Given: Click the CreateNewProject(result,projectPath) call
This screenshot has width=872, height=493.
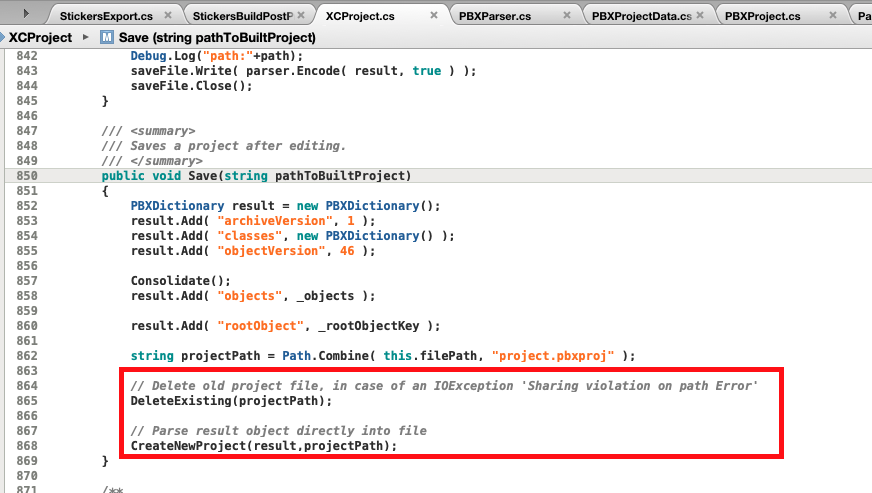Looking at the screenshot, I should [264, 446].
